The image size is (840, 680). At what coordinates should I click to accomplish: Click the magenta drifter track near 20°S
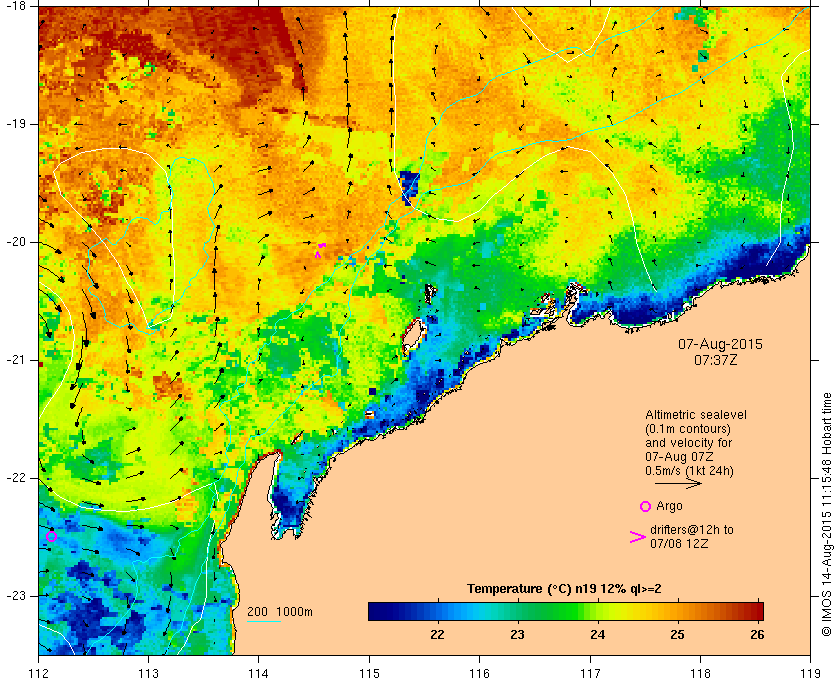320,249
